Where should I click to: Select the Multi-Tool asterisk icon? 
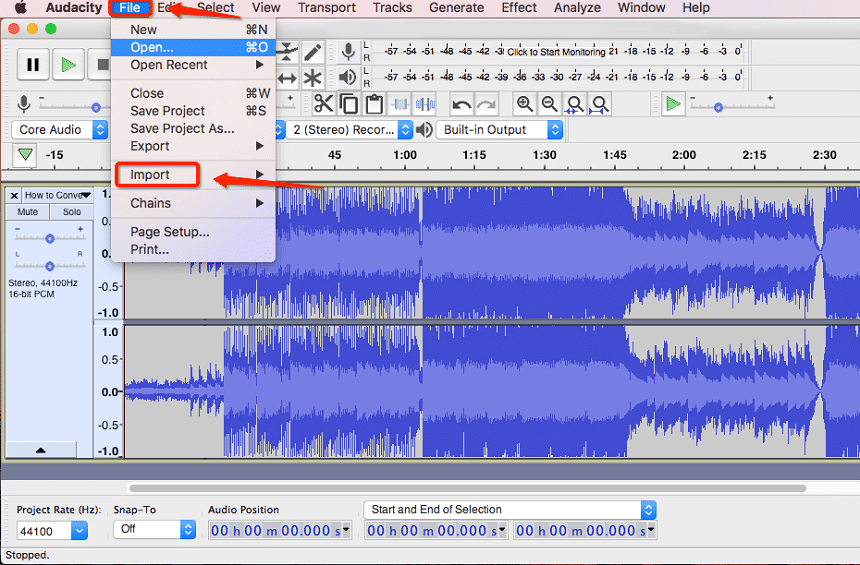[x=313, y=78]
